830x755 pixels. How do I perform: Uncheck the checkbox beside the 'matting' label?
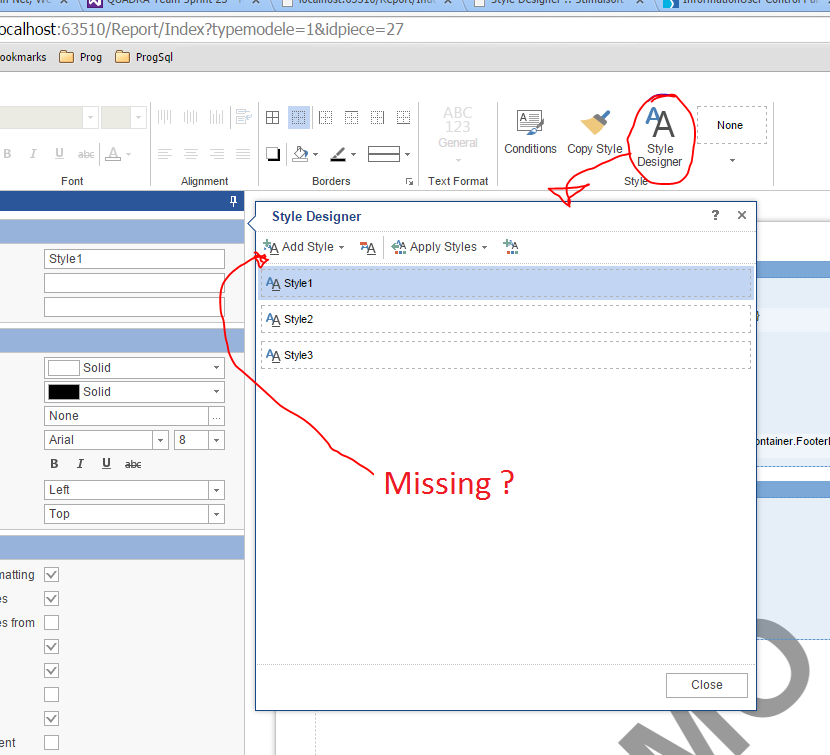pyautogui.click(x=51, y=574)
